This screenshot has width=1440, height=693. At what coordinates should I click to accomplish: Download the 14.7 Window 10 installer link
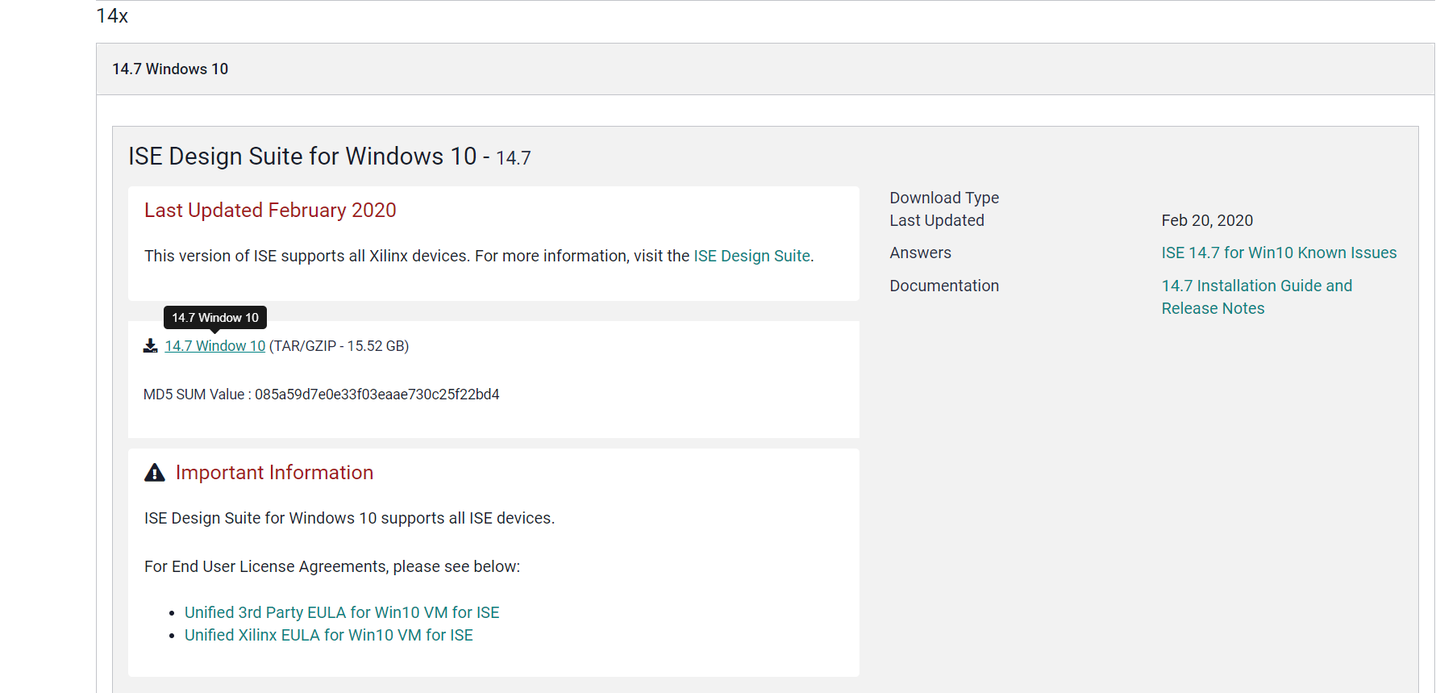[x=215, y=346]
